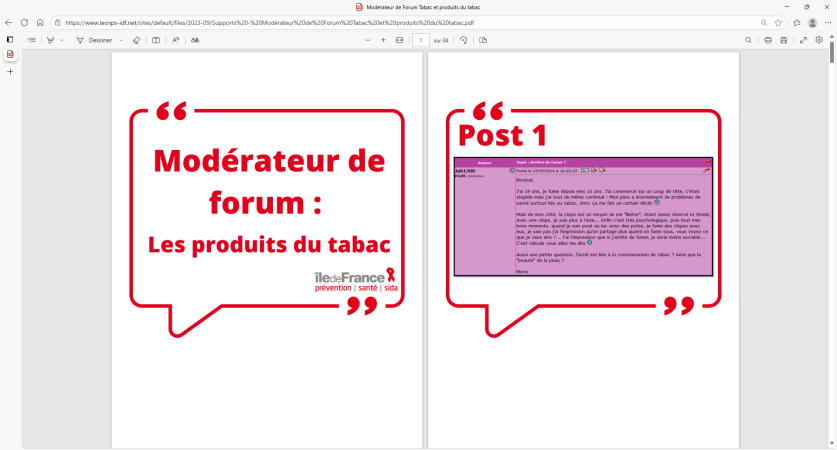Toggle the page view layout
Image resolution: width=837 pixels, height=450 pixels.
[x=483, y=40]
